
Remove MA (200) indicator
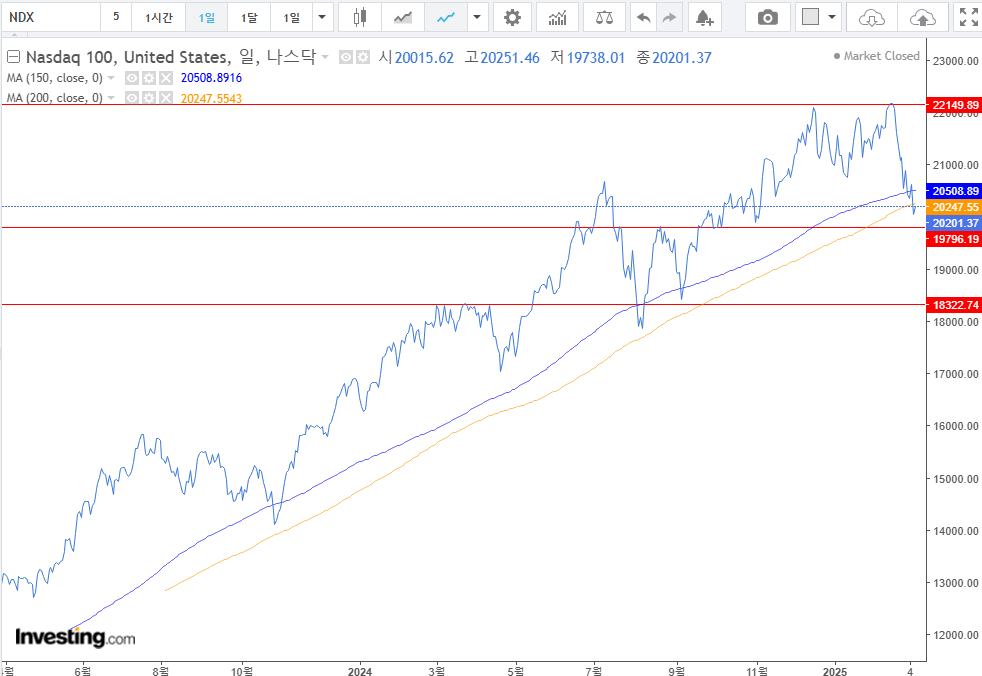165,98
